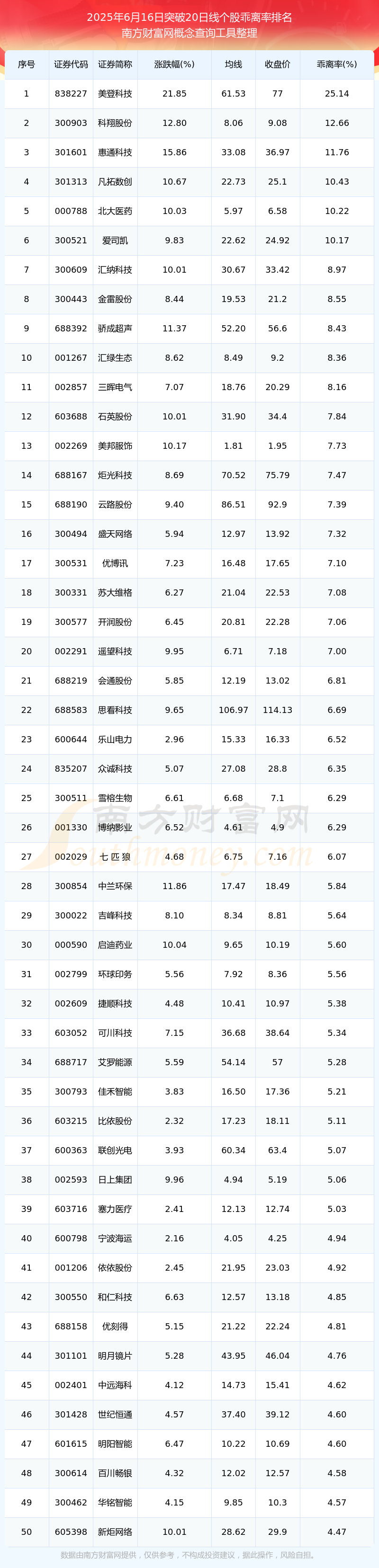Screen dimensions: 379x1568
Task: Select stock name 云路股份
Action: [115, 505]
